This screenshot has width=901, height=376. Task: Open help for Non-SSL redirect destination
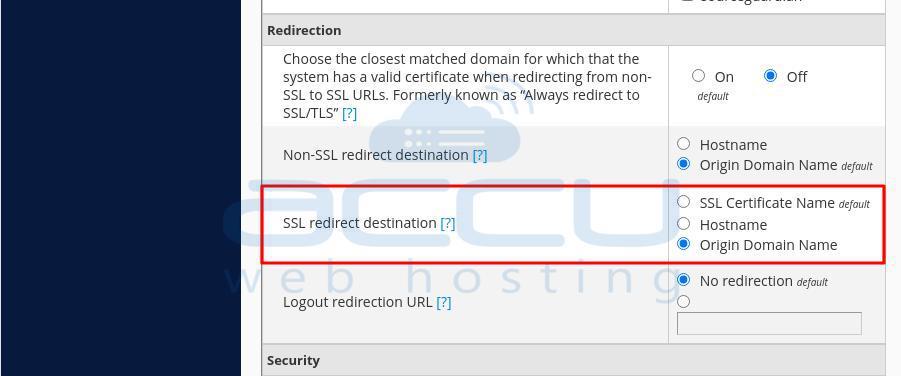point(480,155)
